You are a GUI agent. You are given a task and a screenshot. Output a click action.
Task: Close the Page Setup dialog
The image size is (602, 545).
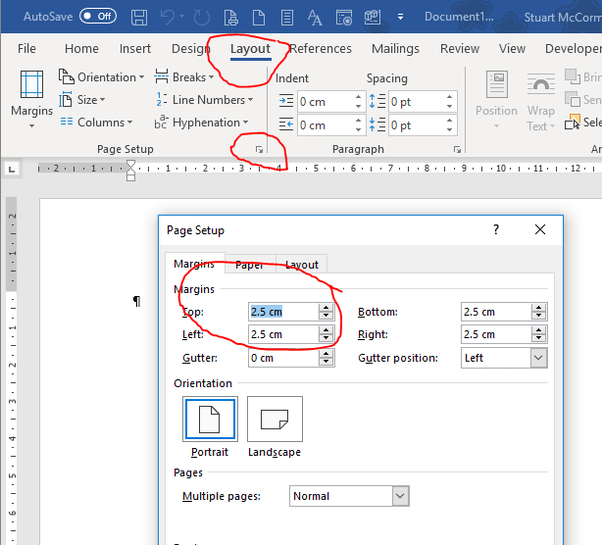pyautogui.click(x=540, y=230)
